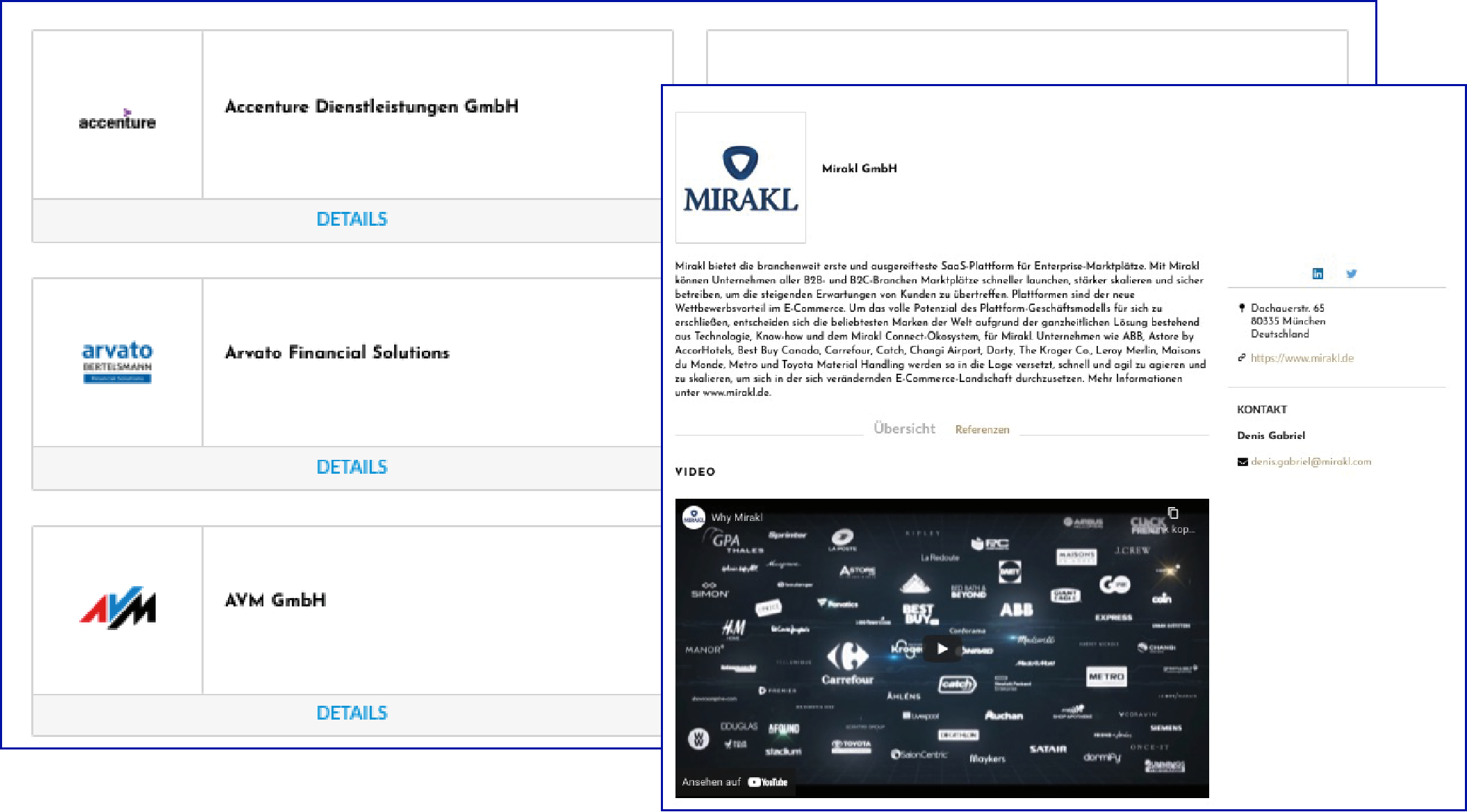The height and width of the screenshot is (812, 1467).
Task: Click the KONTAKT heading
Action: (x=1262, y=410)
